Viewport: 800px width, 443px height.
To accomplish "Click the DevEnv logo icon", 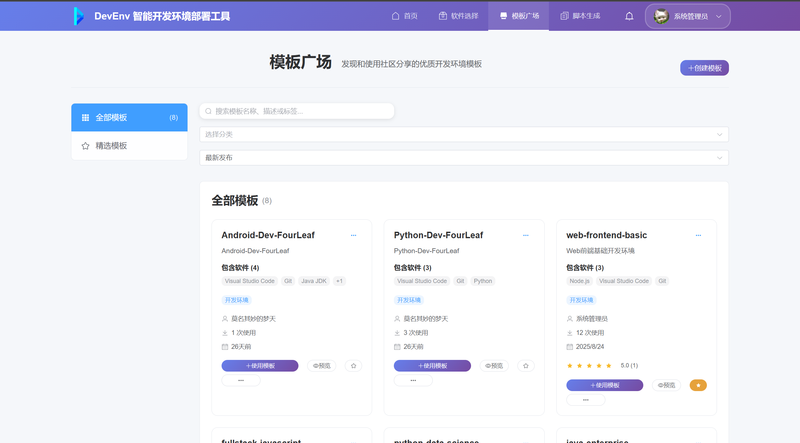I will pyautogui.click(x=79, y=16).
